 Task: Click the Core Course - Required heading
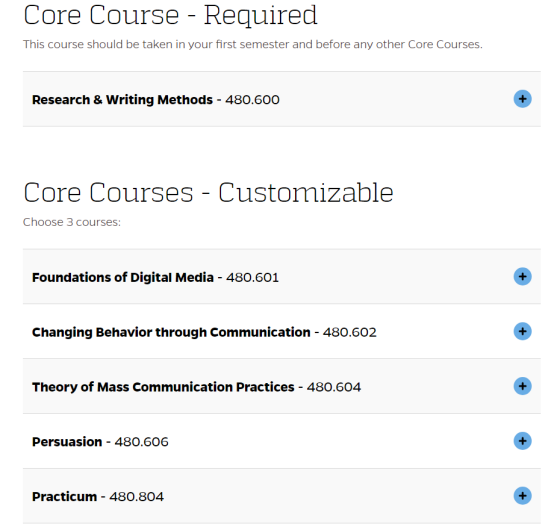click(x=170, y=15)
